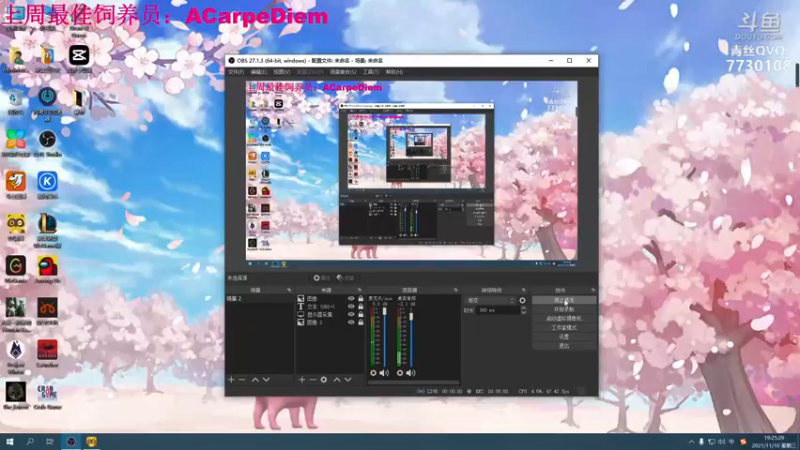Open microphone audio settings gear in mixer

point(373,373)
